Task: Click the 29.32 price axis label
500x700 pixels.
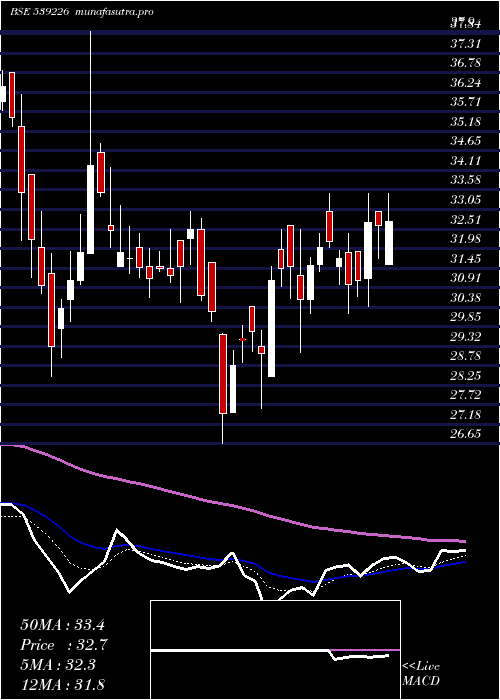Action: [x=466, y=337]
